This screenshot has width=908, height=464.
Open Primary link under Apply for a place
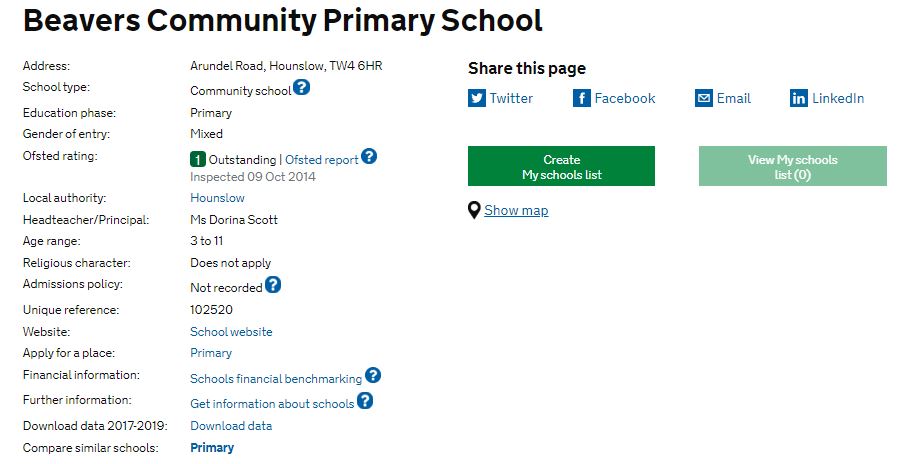coord(211,353)
